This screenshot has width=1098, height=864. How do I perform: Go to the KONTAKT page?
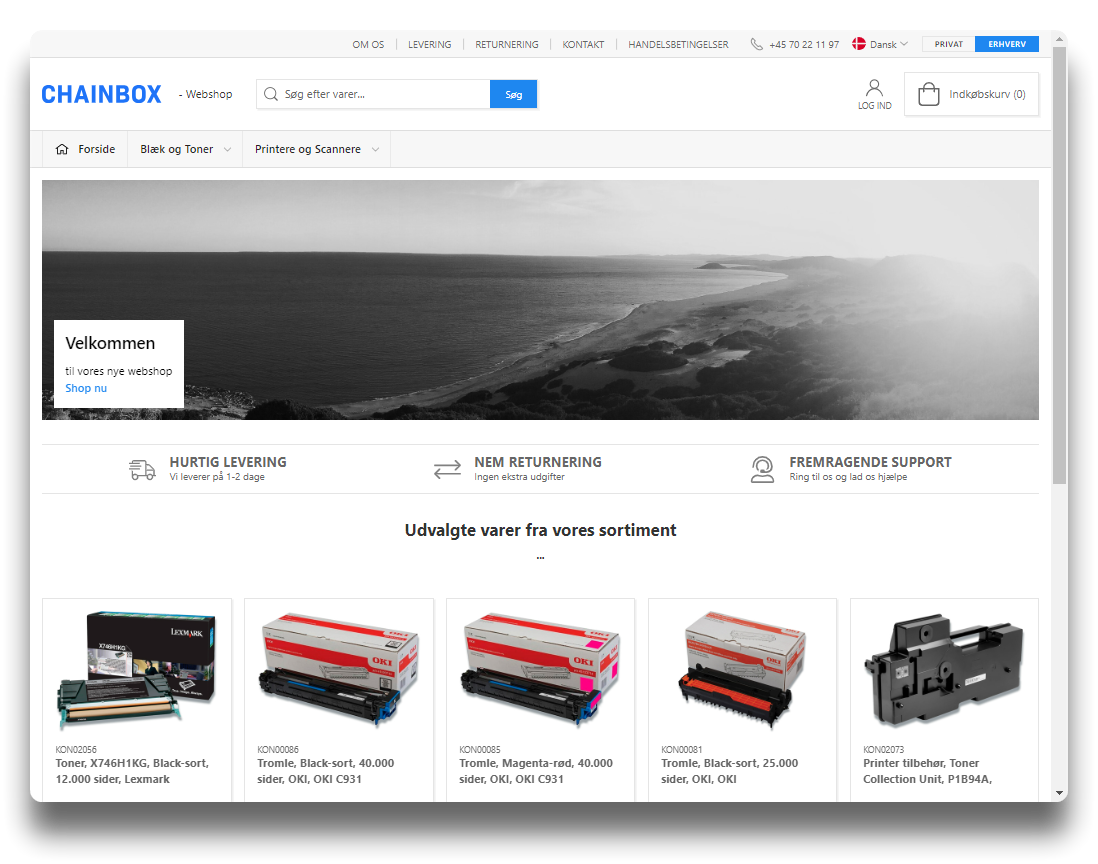pyautogui.click(x=583, y=44)
